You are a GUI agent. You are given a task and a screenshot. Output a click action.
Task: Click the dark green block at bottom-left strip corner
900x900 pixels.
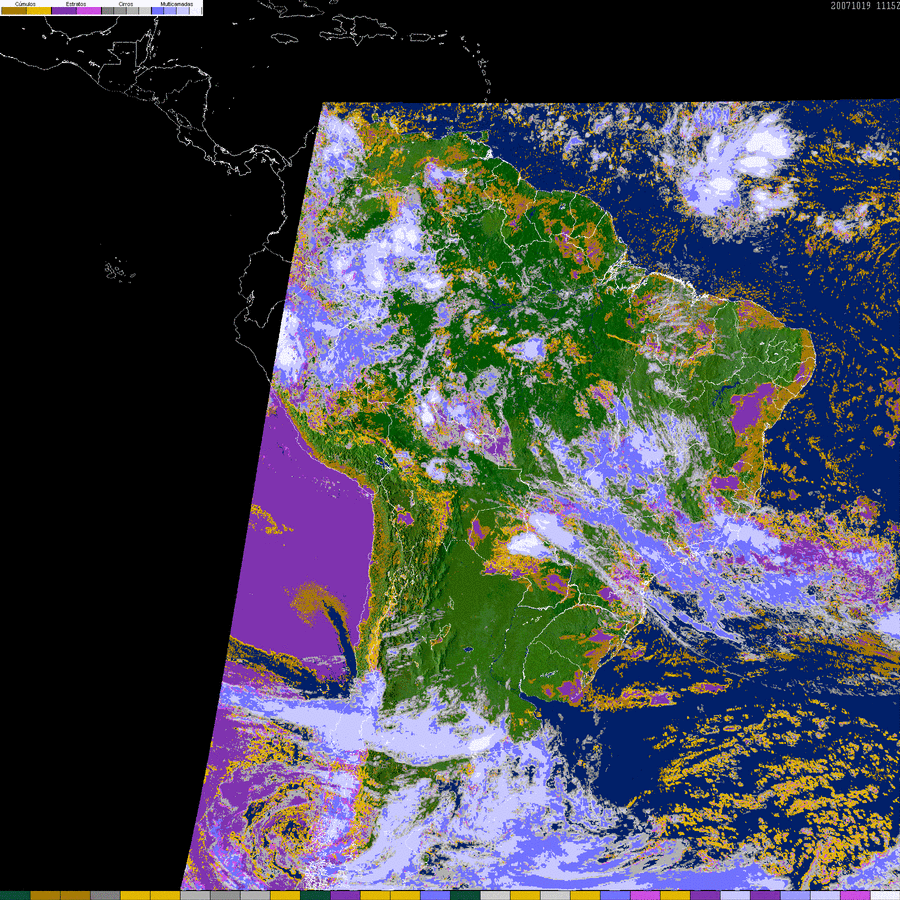point(15,895)
